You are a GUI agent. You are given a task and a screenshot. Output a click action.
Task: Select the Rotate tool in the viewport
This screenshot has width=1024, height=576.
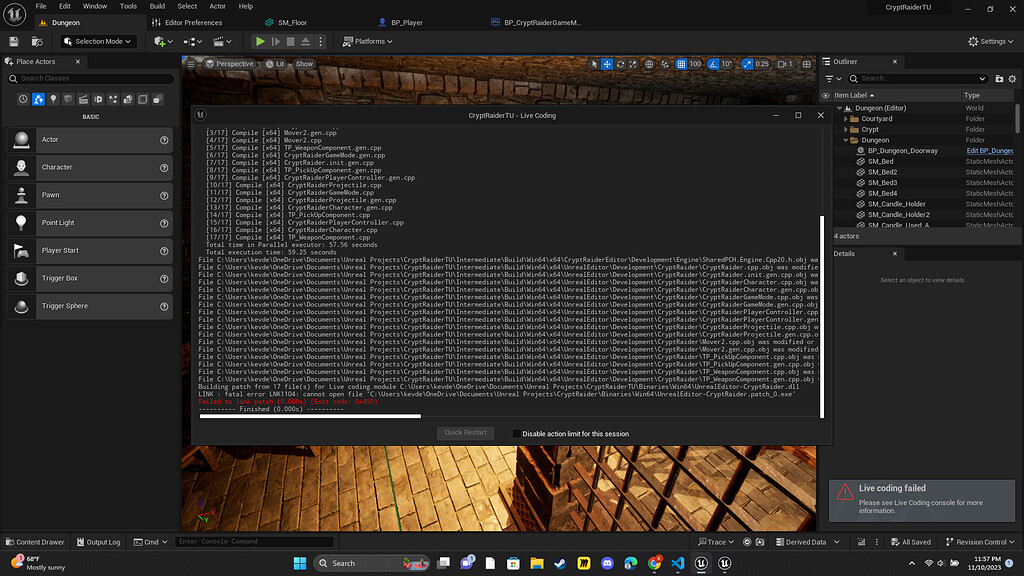pyautogui.click(x=620, y=64)
